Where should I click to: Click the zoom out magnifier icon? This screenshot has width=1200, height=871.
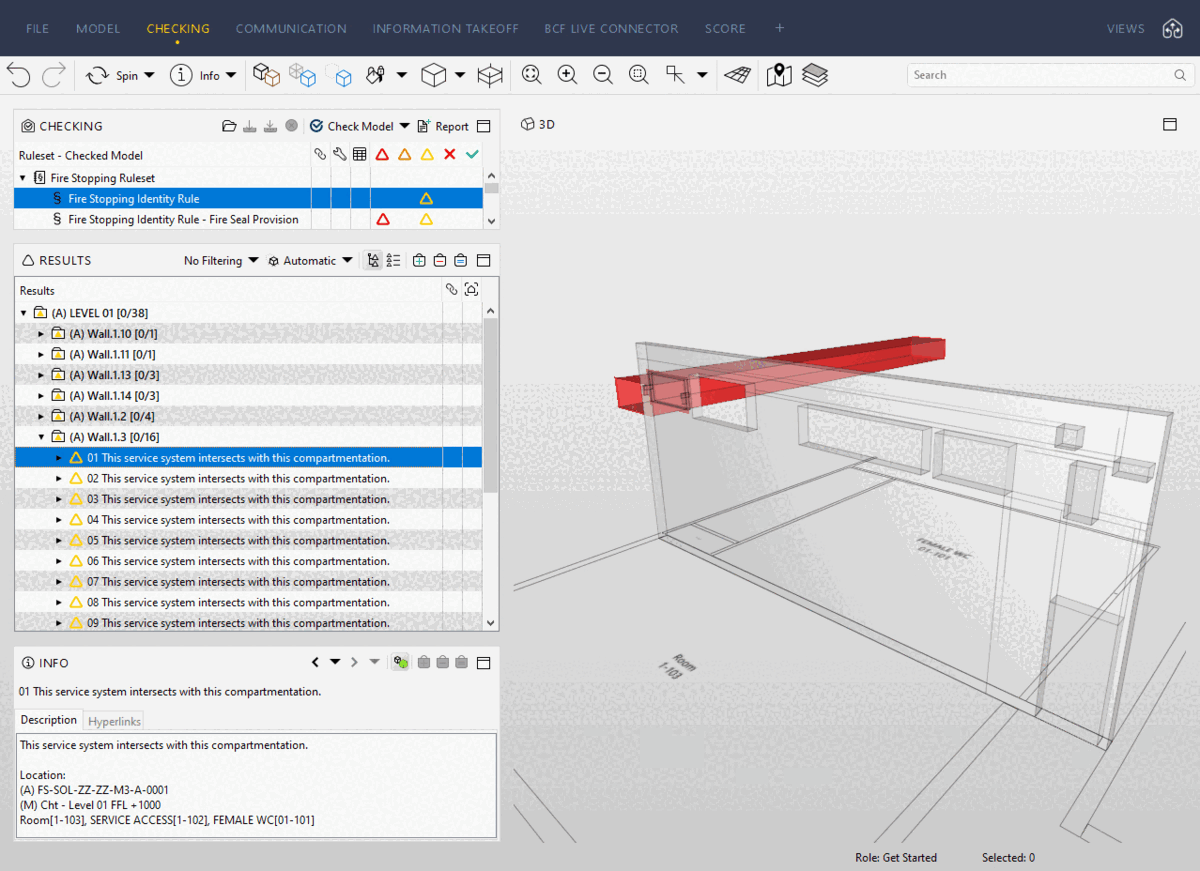coord(603,75)
